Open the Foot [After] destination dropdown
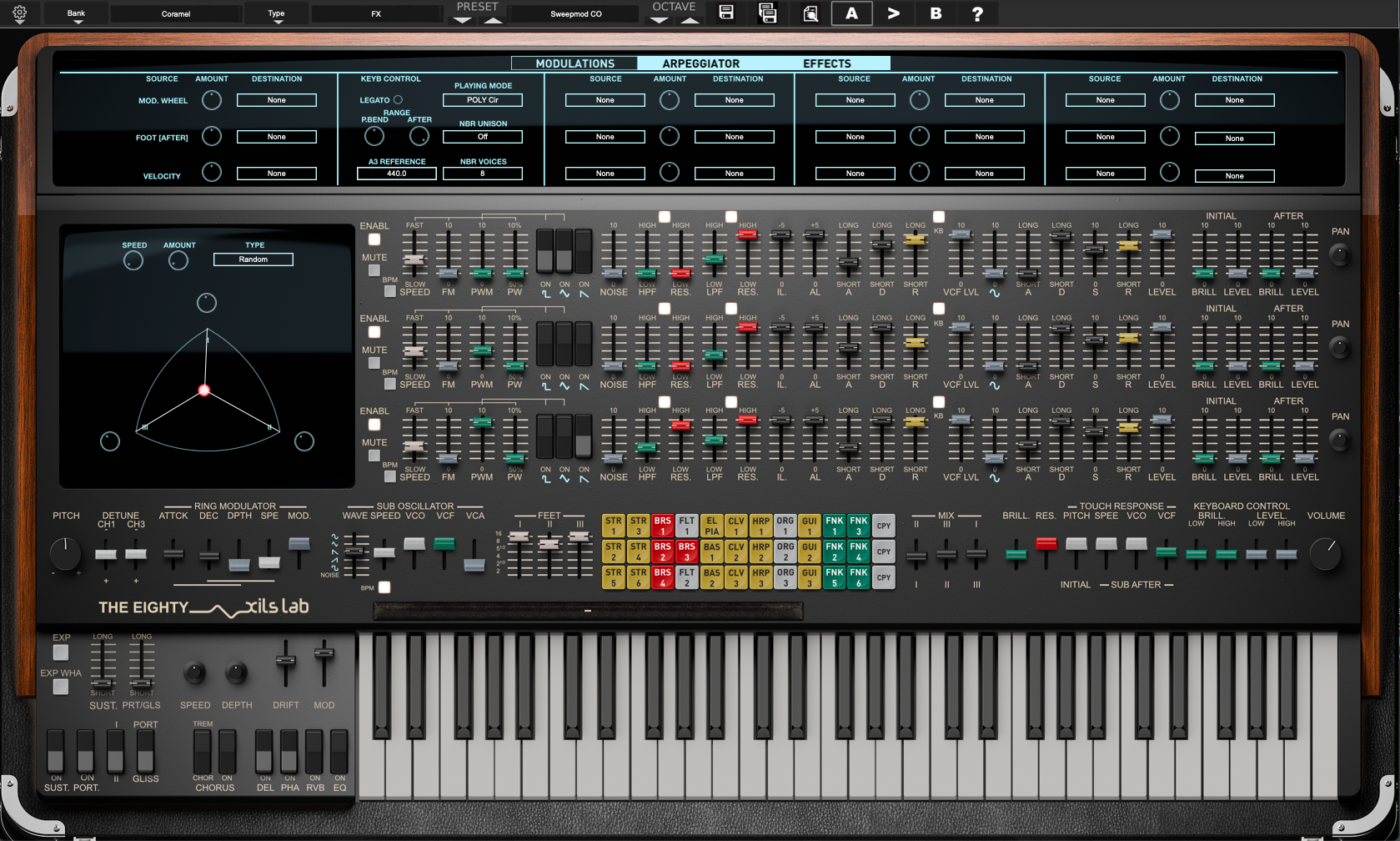The height and width of the screenshot is (841, 1400). (x=277, y=137)
